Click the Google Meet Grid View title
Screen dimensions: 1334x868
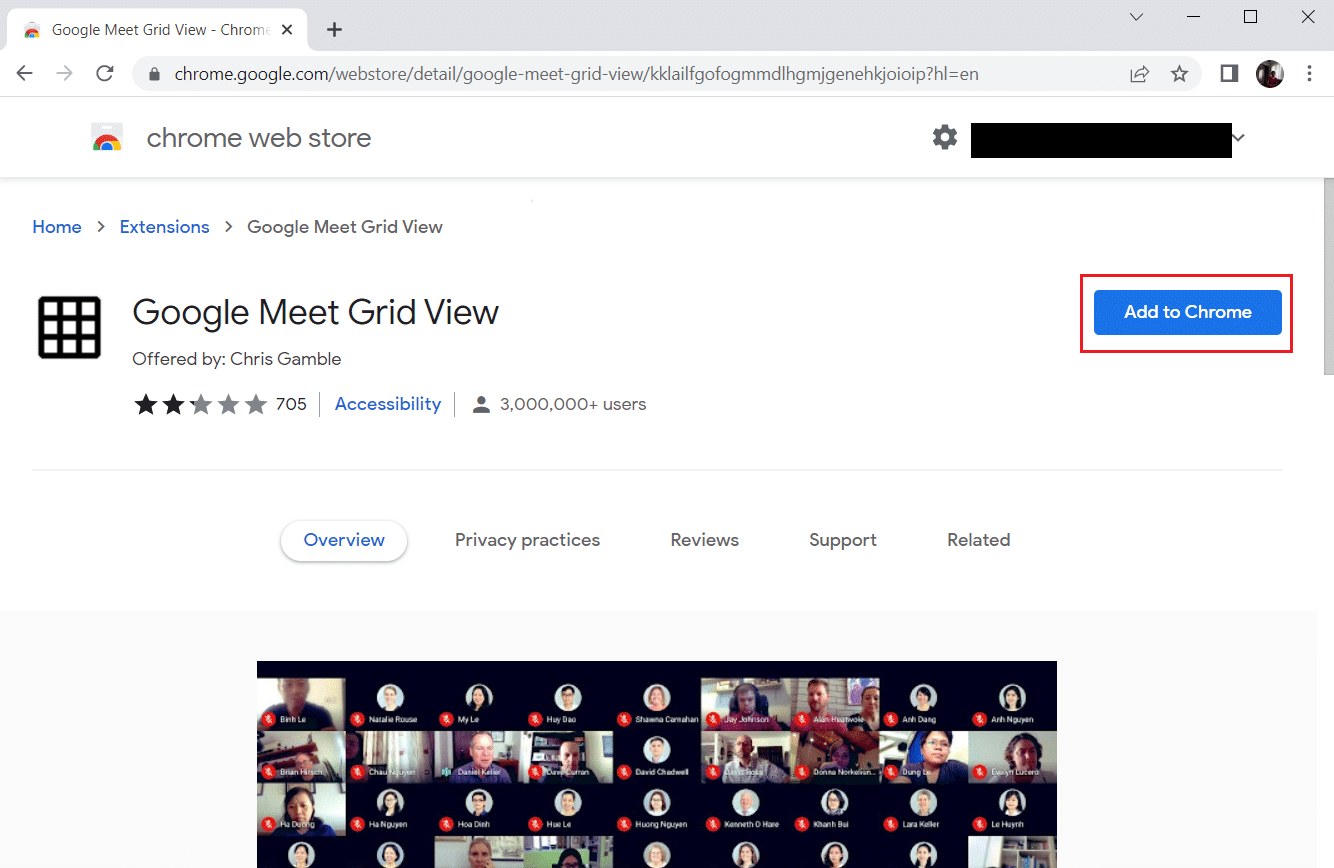coord(316,312)
